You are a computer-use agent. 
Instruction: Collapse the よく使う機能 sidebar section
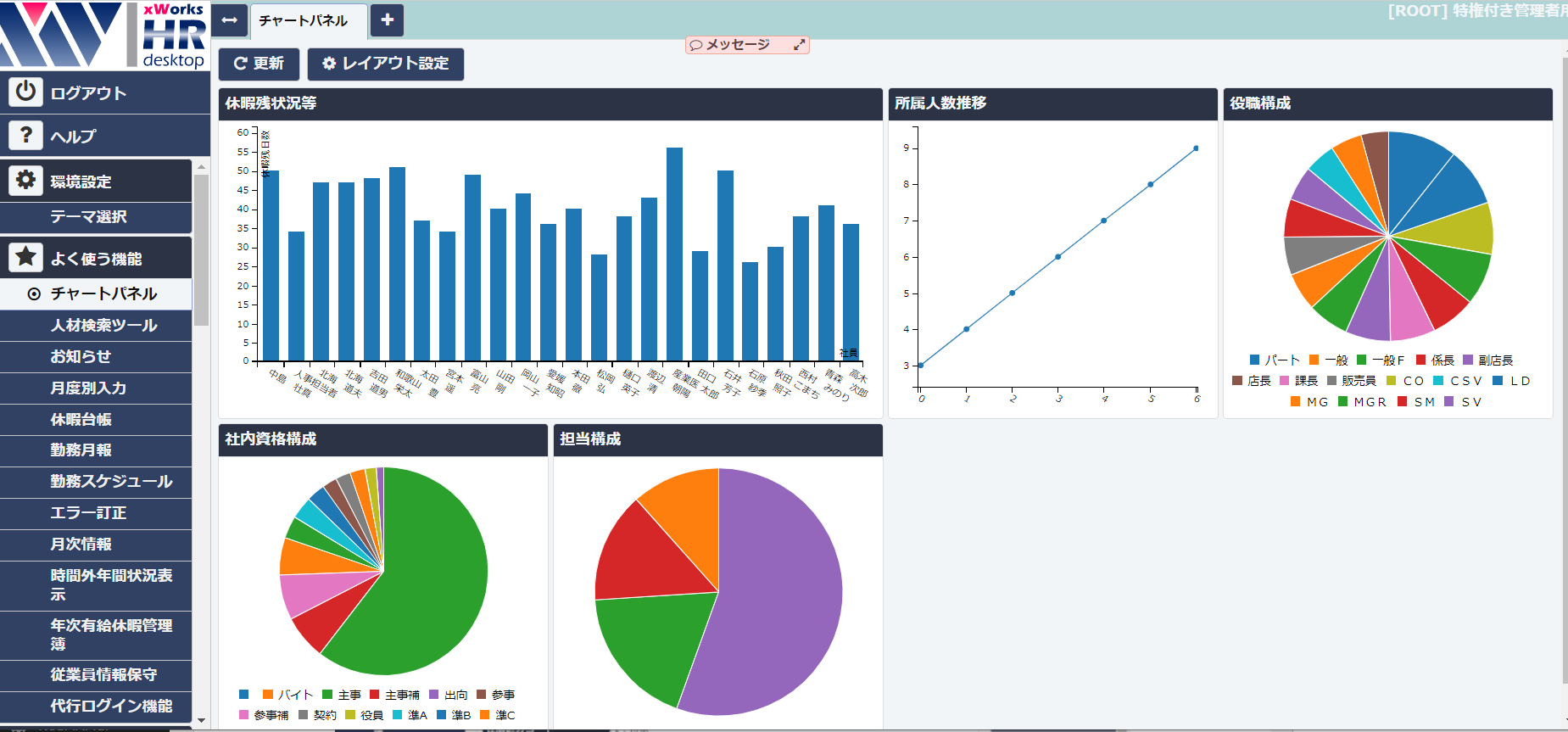coord(96,259)
